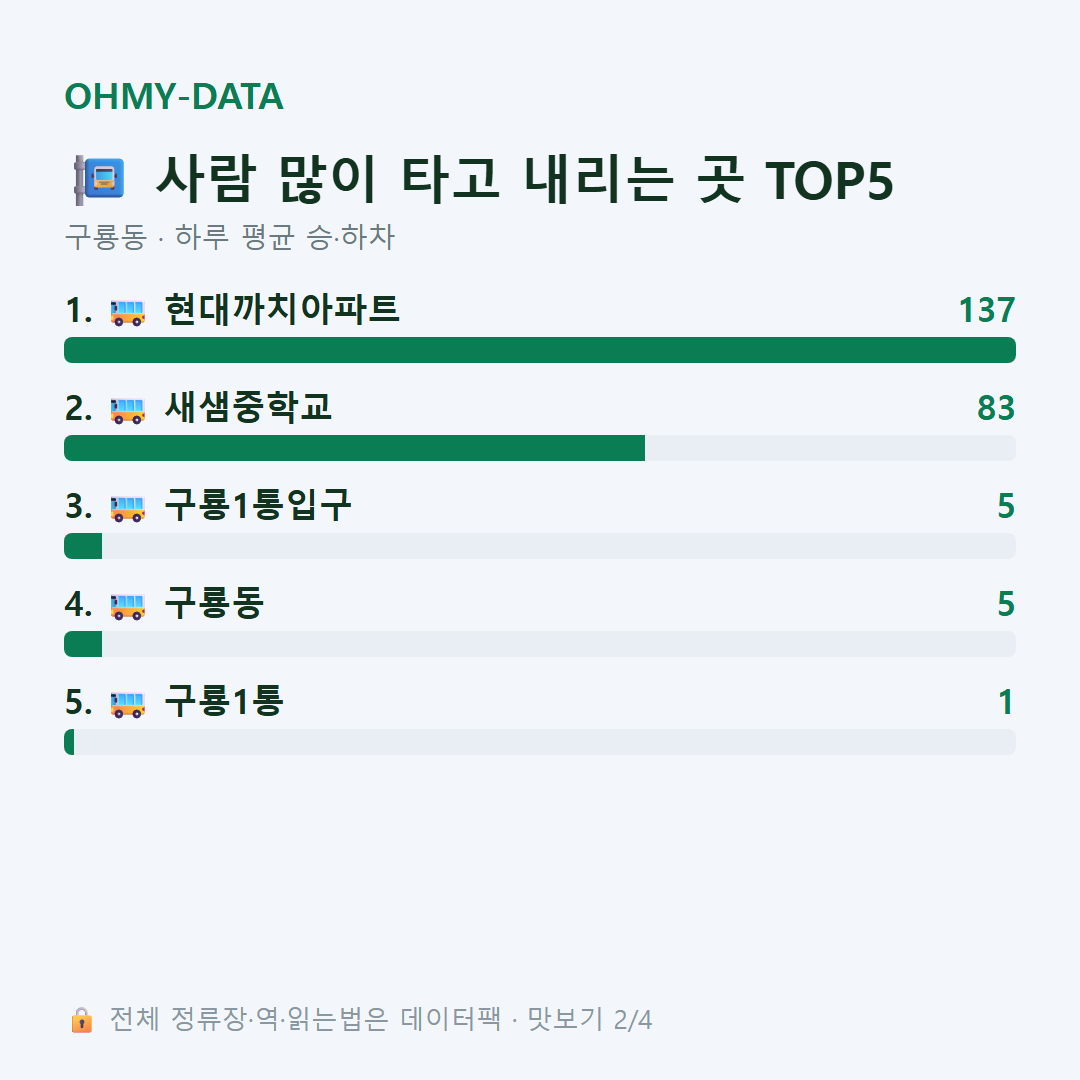Select the 현대까치아파트 stop name
The image size is (1080, 1080).
(282, 309)
